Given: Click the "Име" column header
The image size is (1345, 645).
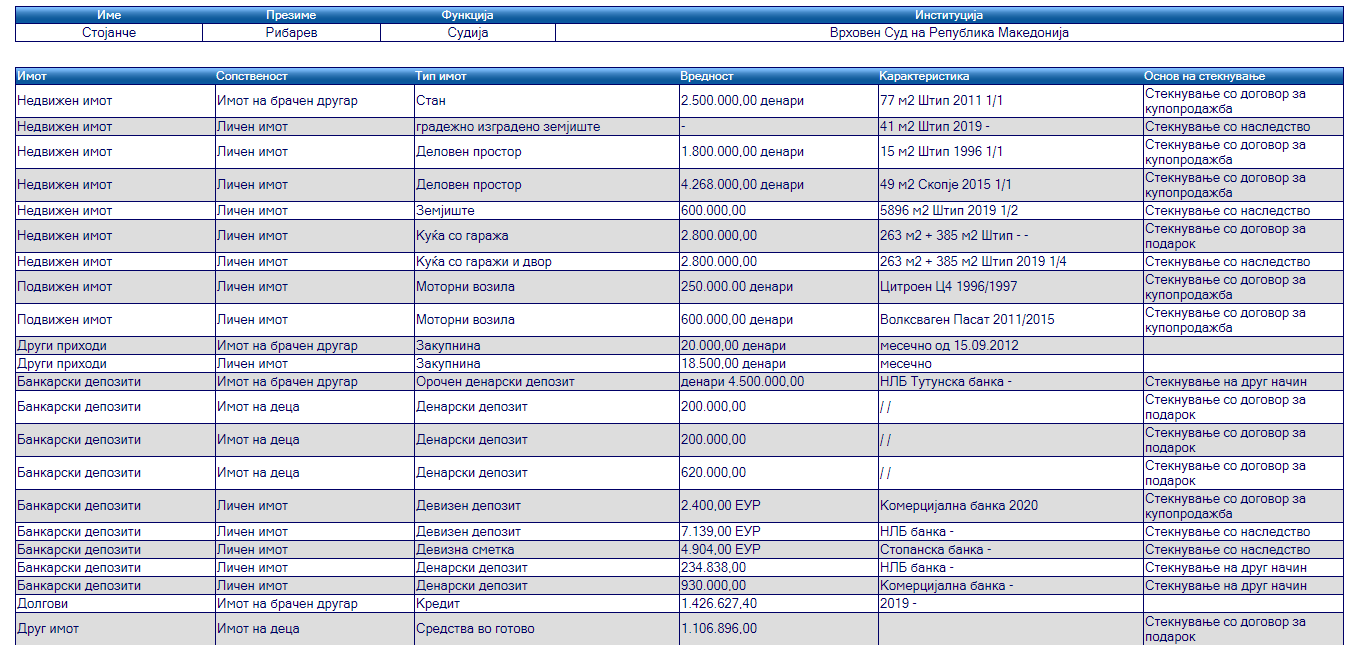Looking at the screenshot, I should coord(109,15).
